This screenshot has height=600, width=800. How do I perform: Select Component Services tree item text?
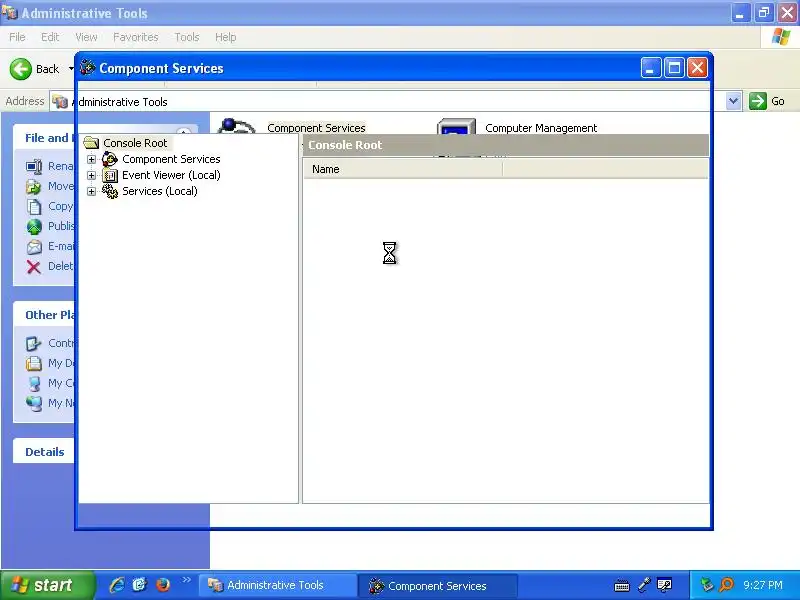(171, 159)
